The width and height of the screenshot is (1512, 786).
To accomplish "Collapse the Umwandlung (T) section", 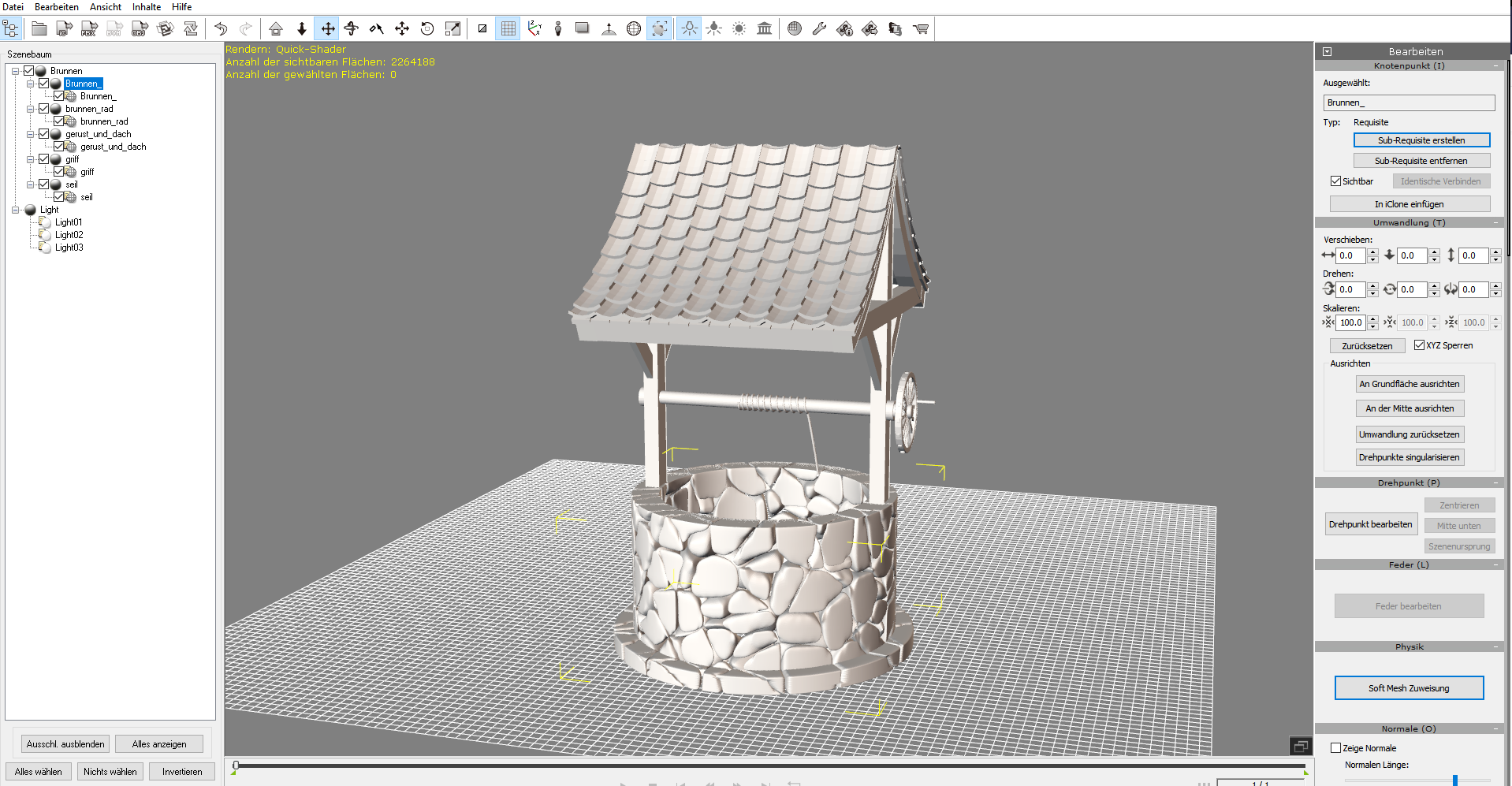I will pos(1495,223).
